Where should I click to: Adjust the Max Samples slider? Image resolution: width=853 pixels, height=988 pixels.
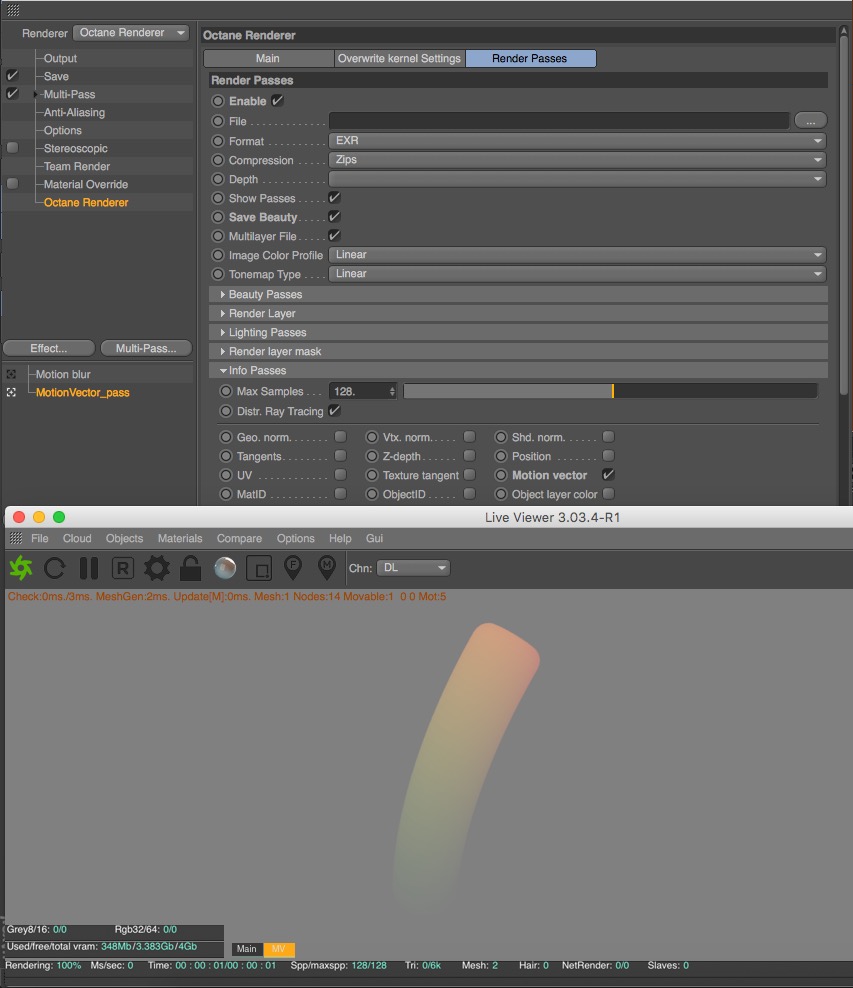(x=610, y=391)
